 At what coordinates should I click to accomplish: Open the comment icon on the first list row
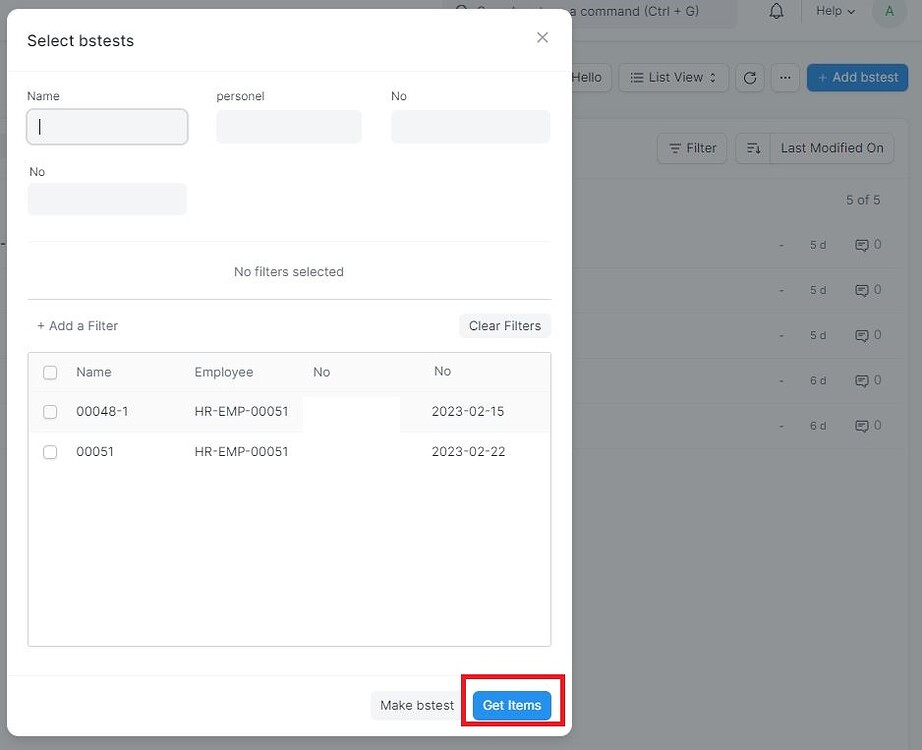[862, 244]
